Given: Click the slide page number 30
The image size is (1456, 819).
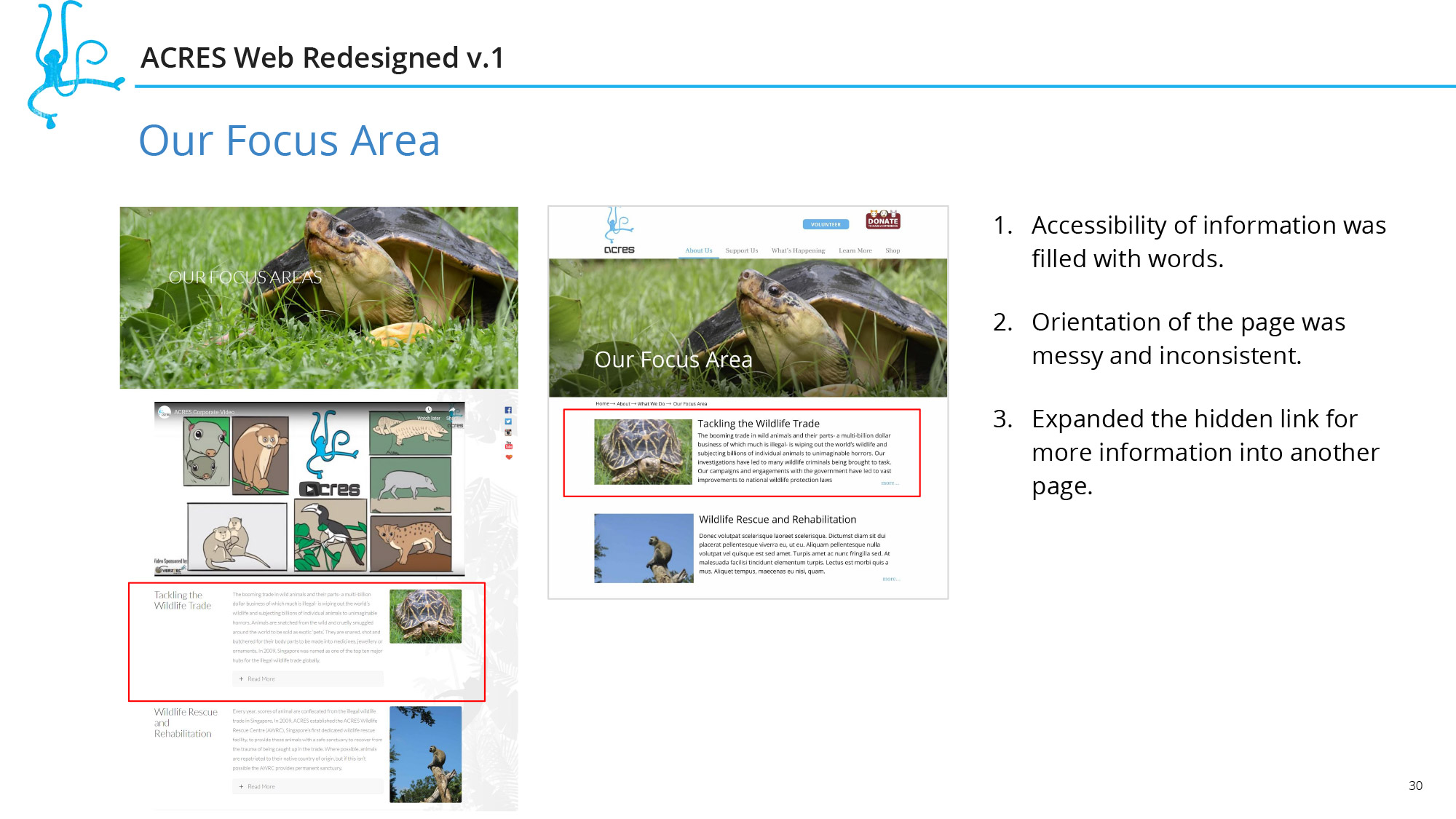Looking at the screenshot, I should (x=1415, y=786).
